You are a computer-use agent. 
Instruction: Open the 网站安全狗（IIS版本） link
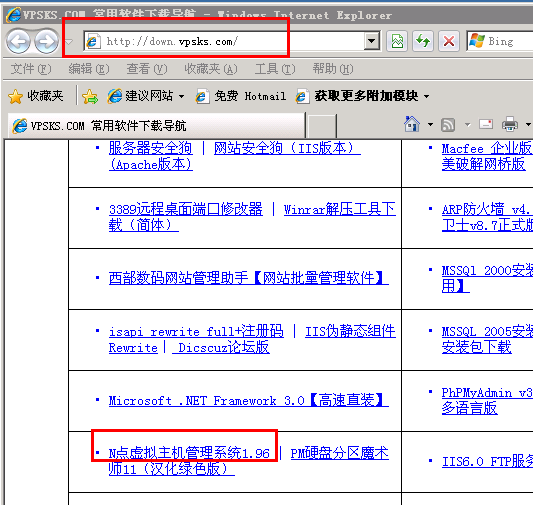[287, 148]
